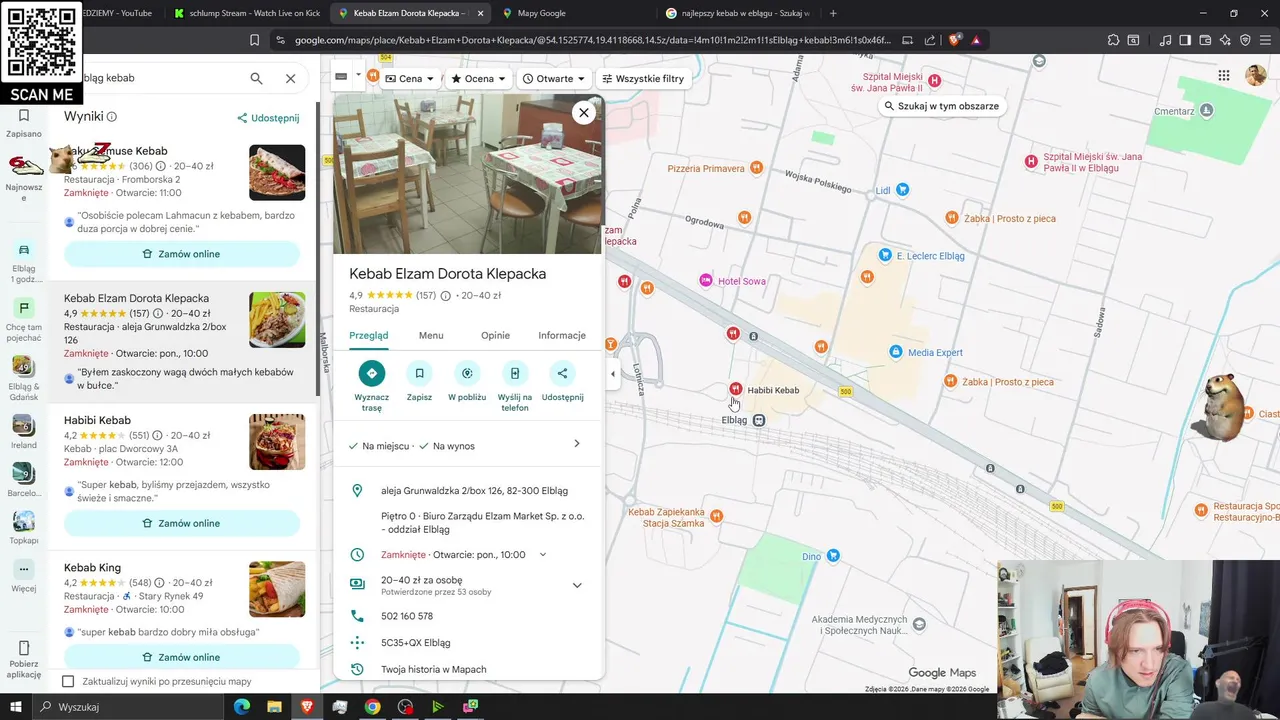
Task: Switch to the Opinie tab
Action: pos(495,335)
